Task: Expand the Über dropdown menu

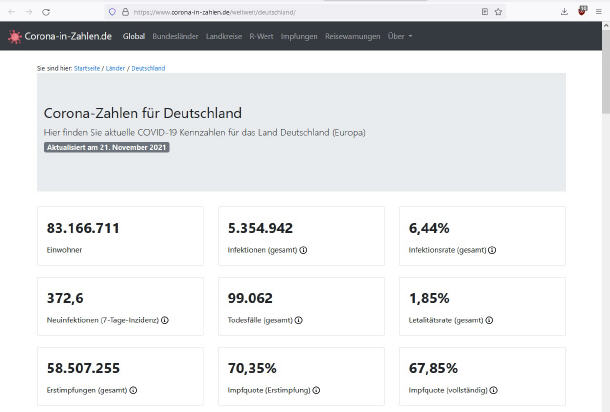Action: click(x=399, y=36)
